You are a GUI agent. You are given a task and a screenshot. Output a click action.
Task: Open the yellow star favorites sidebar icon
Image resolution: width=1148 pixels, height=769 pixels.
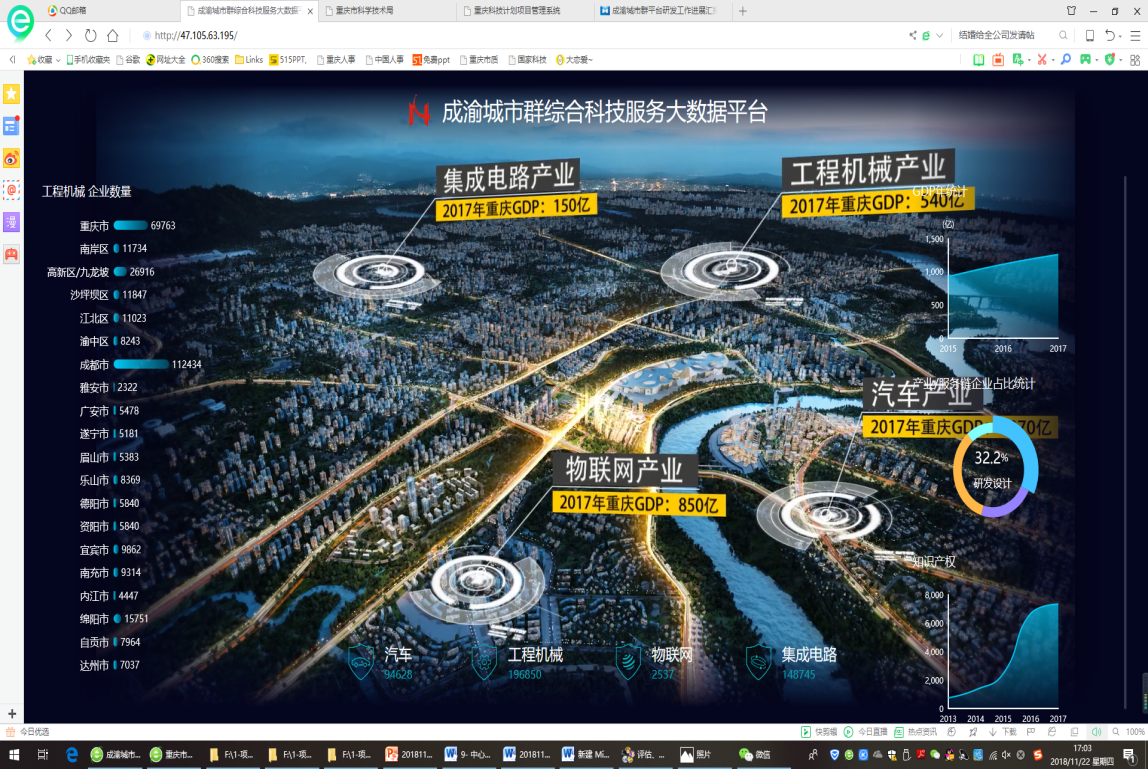(x=11, y=94)
